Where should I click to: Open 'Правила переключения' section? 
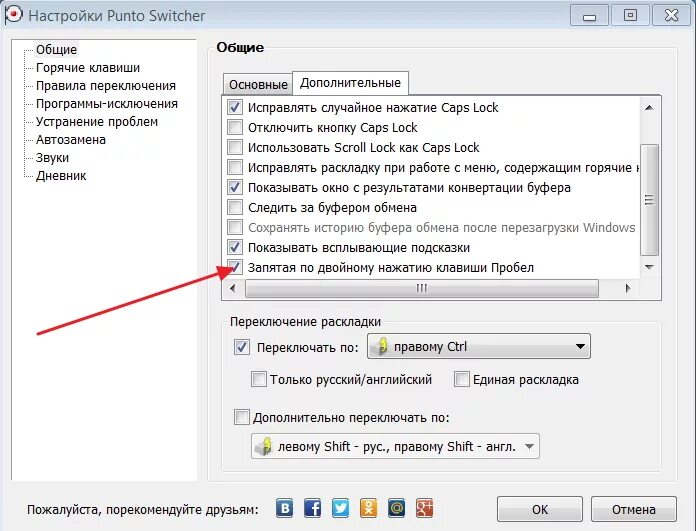(106, 86)
